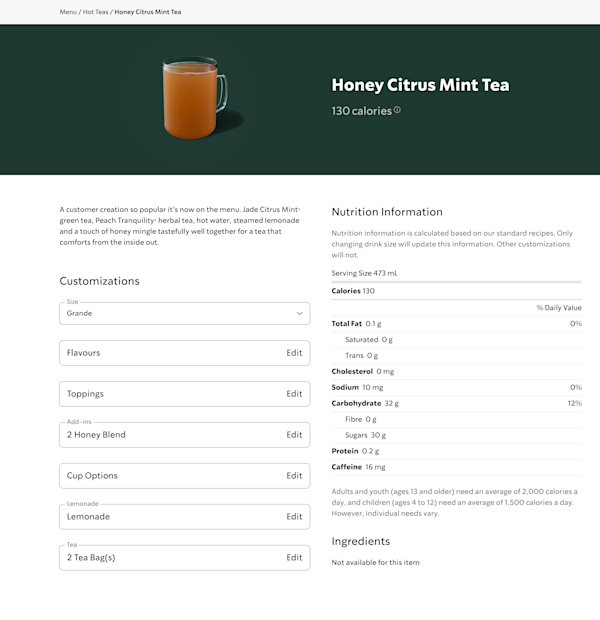The width and height of the screenshot is (600, 620).
Task: Click the % Daily Value header
Action: (559, 308)
